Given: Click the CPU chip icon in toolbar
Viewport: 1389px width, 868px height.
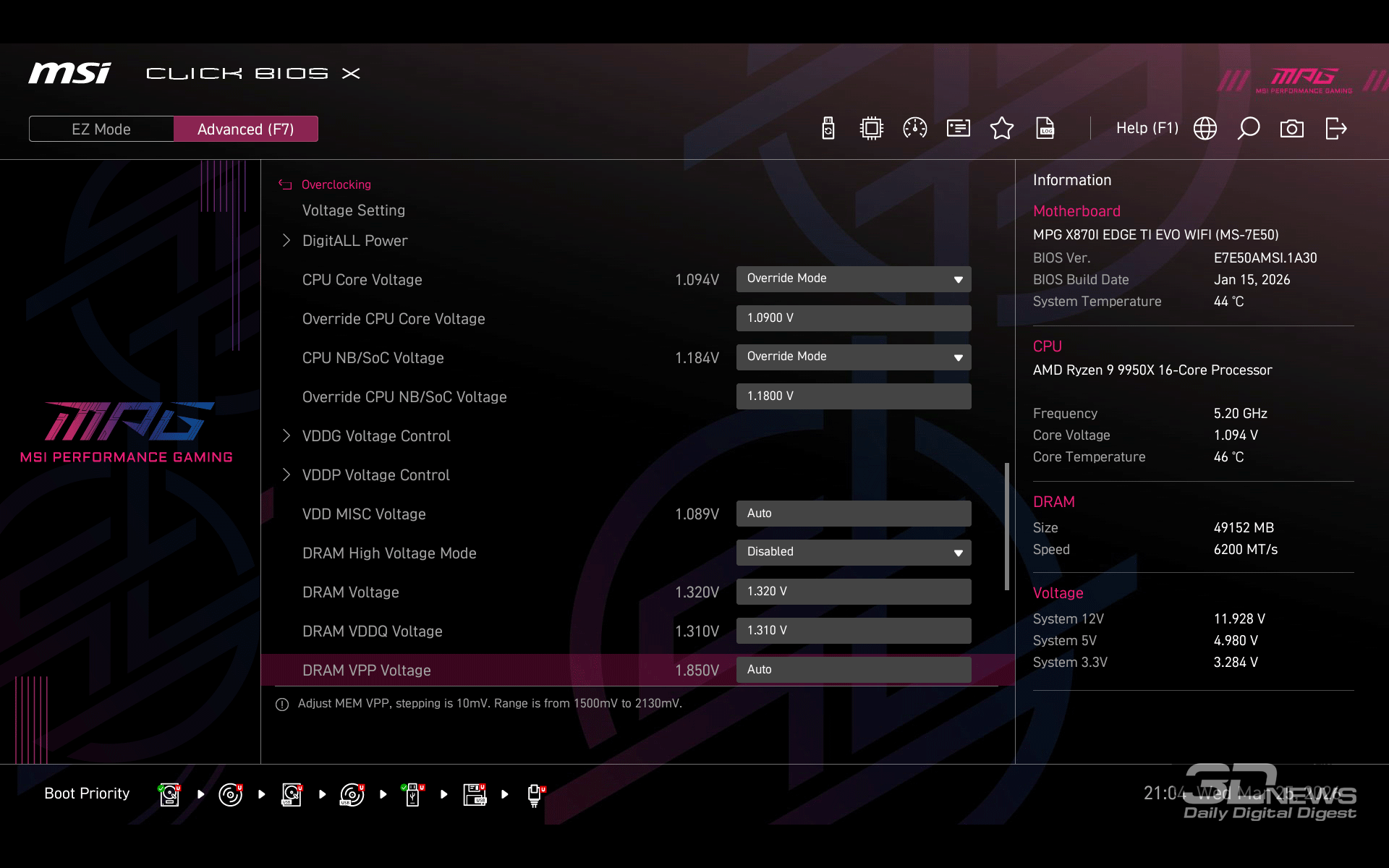Looking at the screenshot, I should [872, 129].
